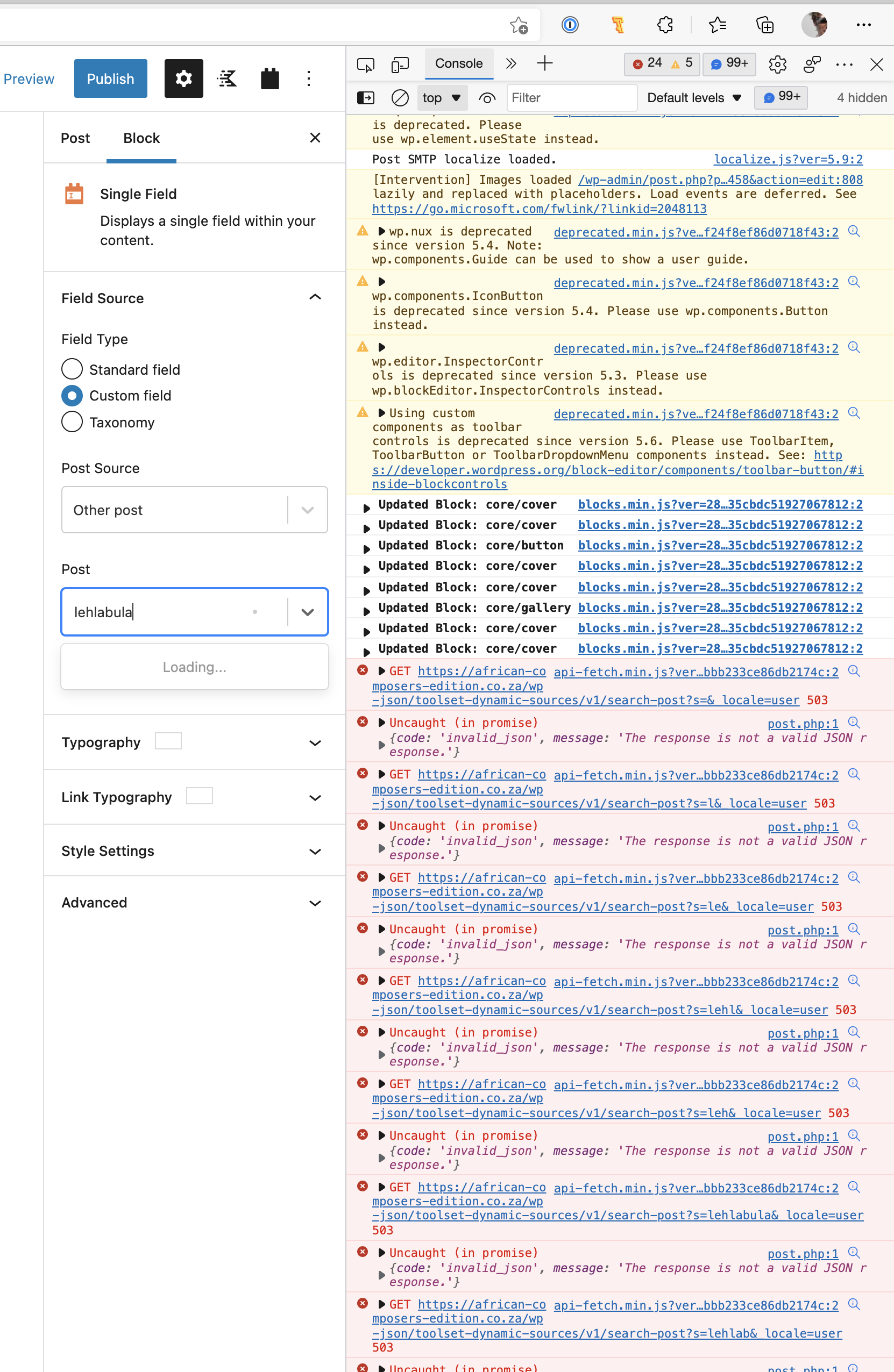Switch to the Post tab
This screenshot has height=1372, width=894.
[x=75, y=138]
